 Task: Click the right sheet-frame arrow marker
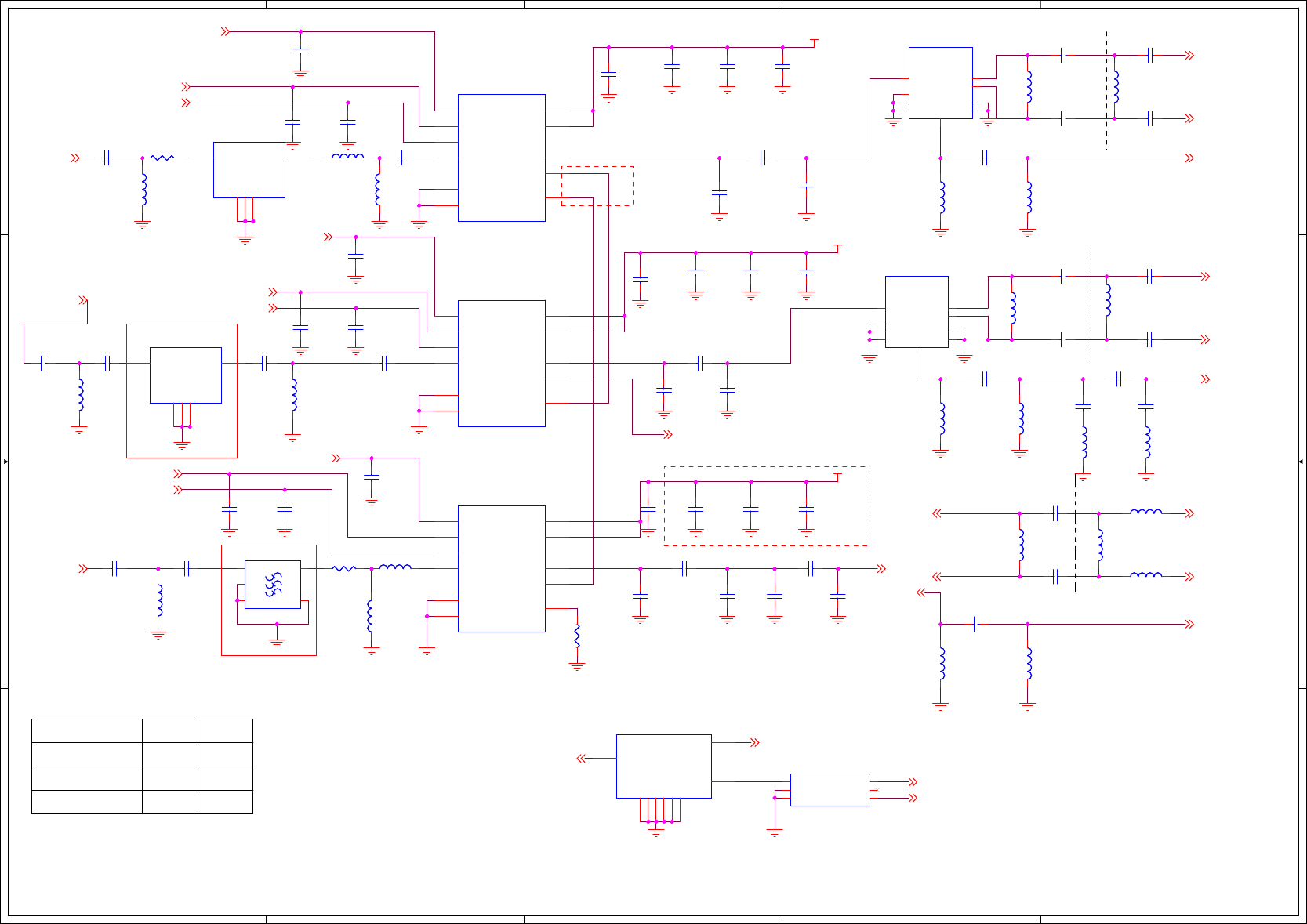pyautogui.click(x=1302, y=462)
